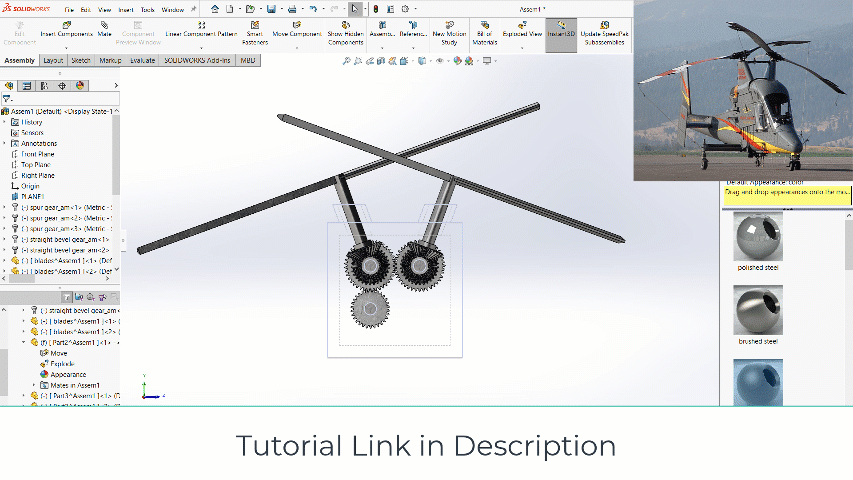The width and height of the screenshot is (853, 480).
Task: Click Show Hidden Components
Action: click(345, 33)
